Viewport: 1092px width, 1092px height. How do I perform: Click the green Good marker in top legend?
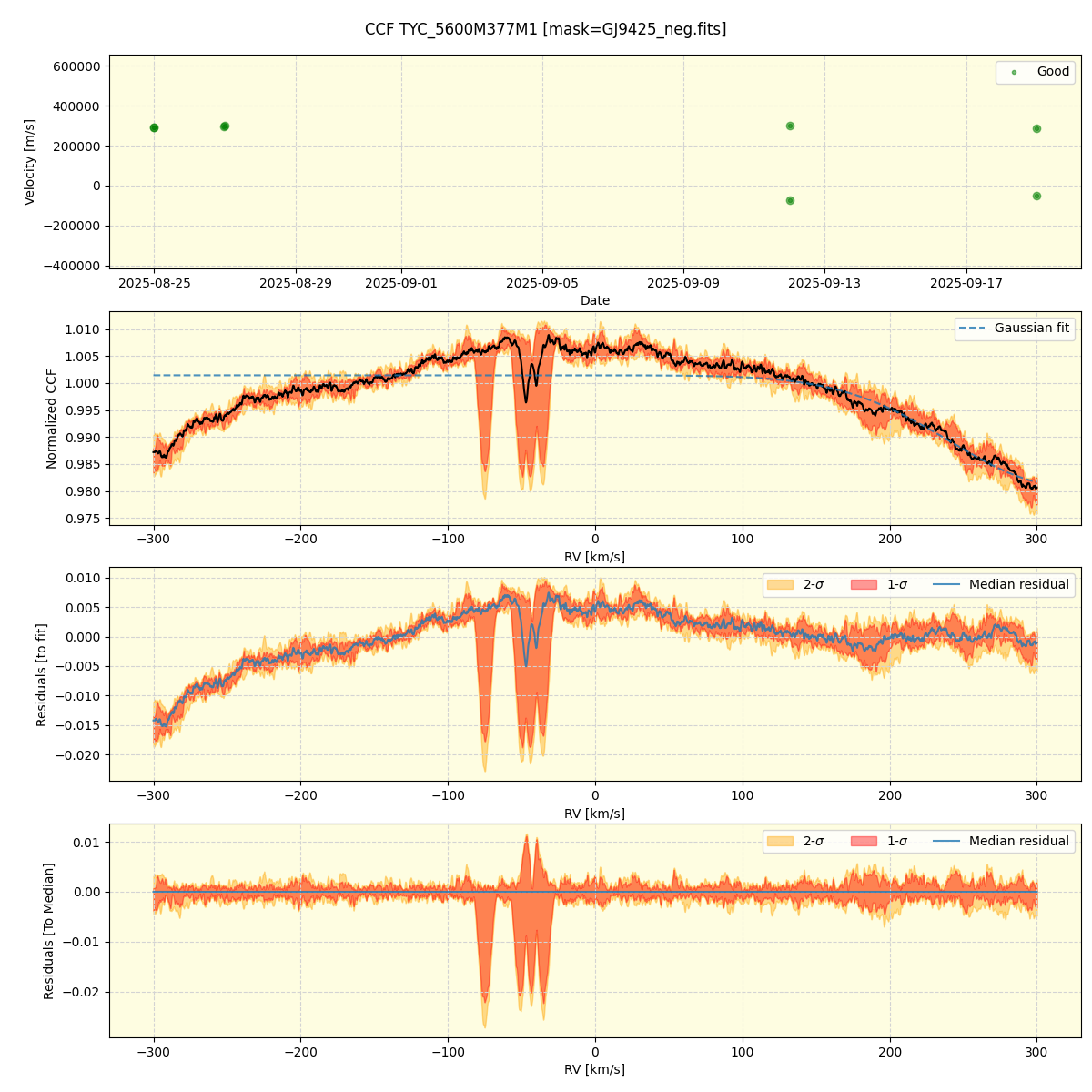(x=1014, y=72)
